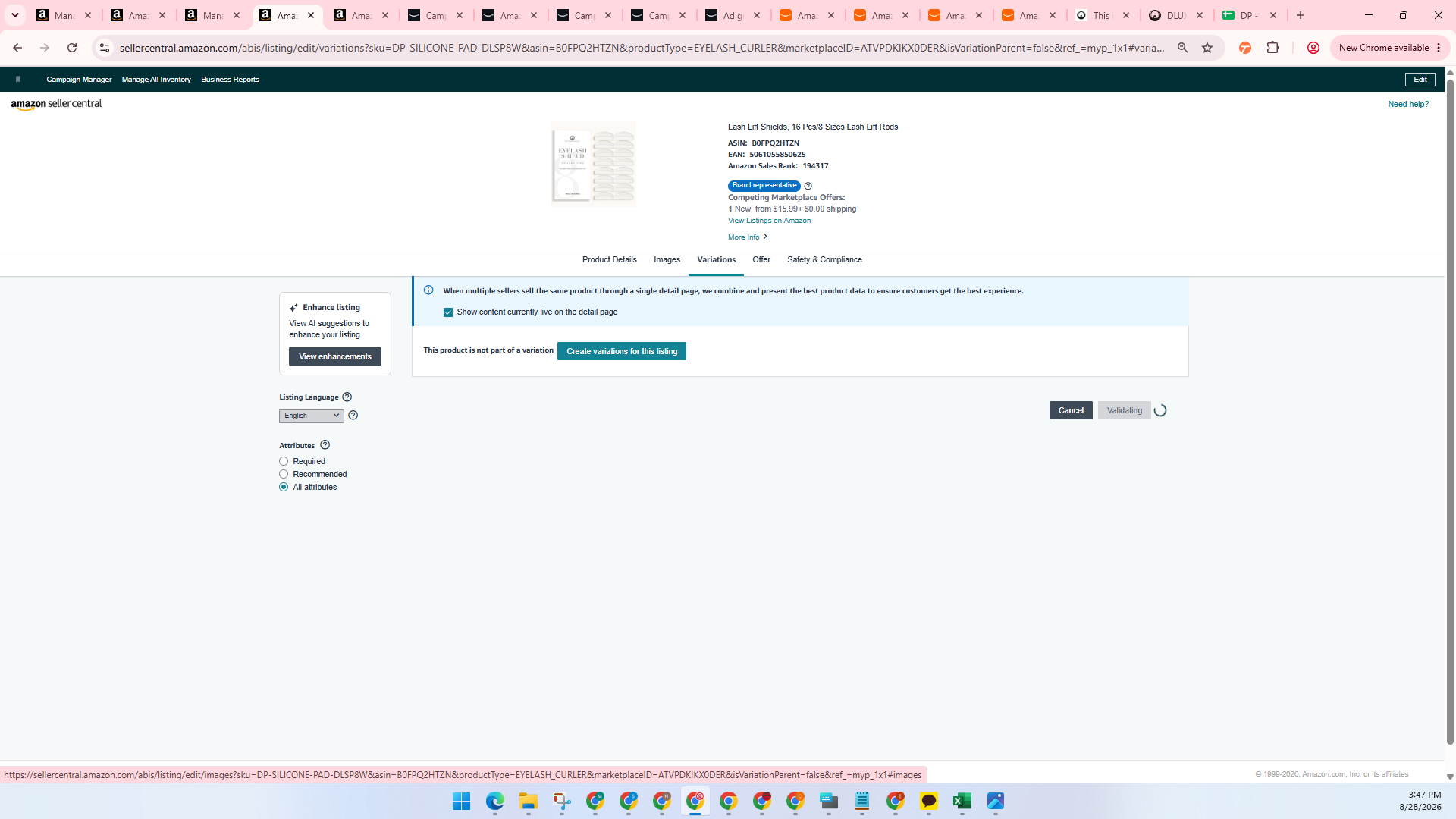
Task: Click Create variations for this listing
Action: tap(622, 351)
